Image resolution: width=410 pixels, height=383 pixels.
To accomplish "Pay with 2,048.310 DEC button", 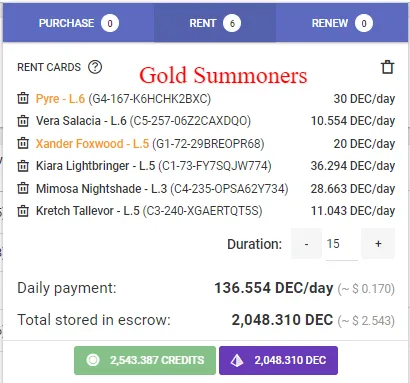I will [278, 360].
